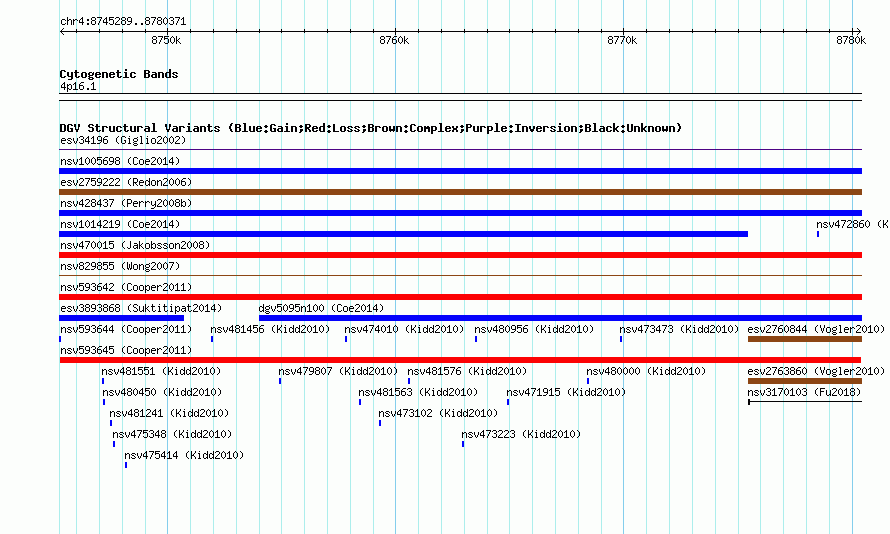
Task: Open nsv480000 (Kidd2010) variant
Action: click(x=646, y=371)
